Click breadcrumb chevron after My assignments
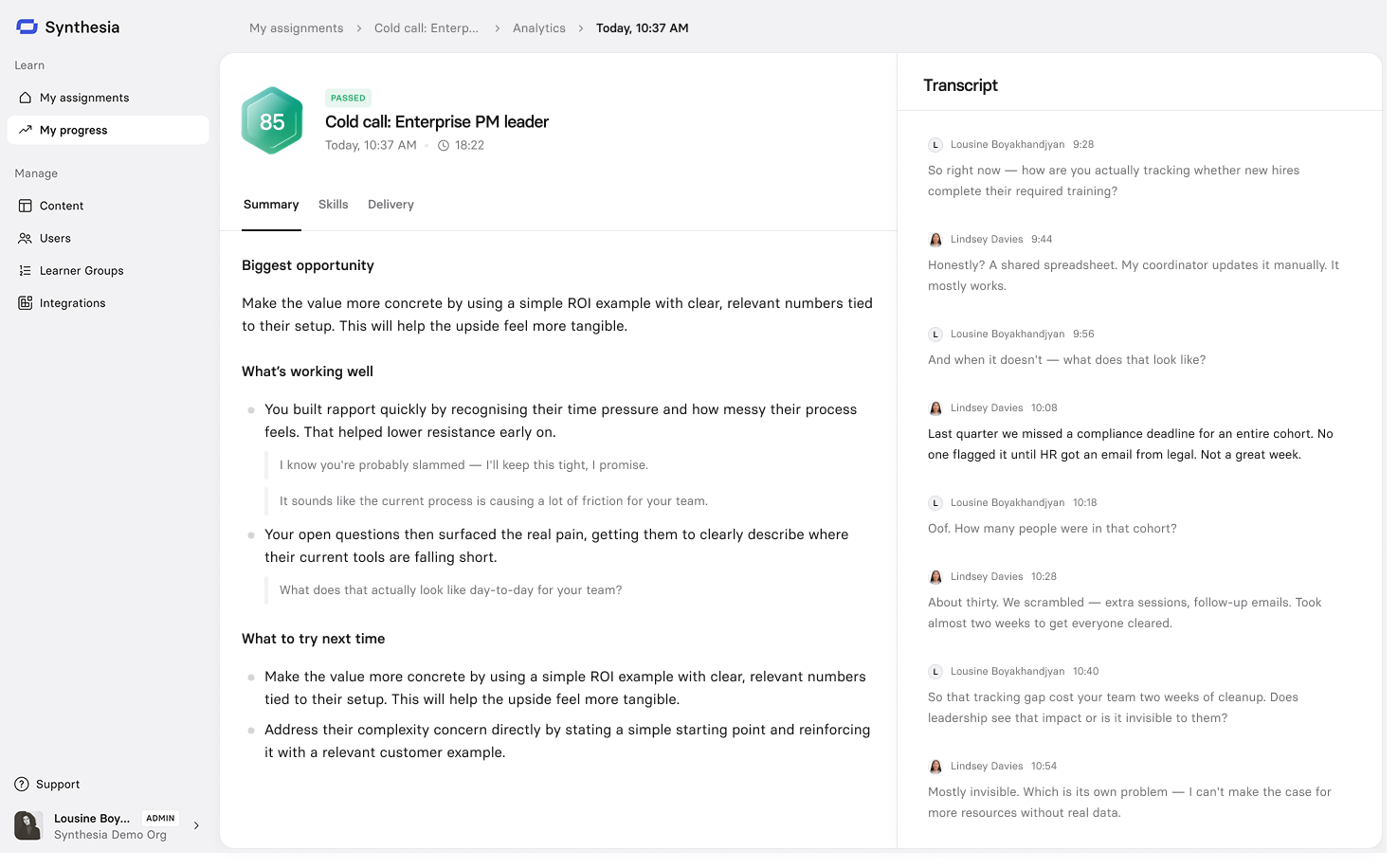 coord(359,28)
